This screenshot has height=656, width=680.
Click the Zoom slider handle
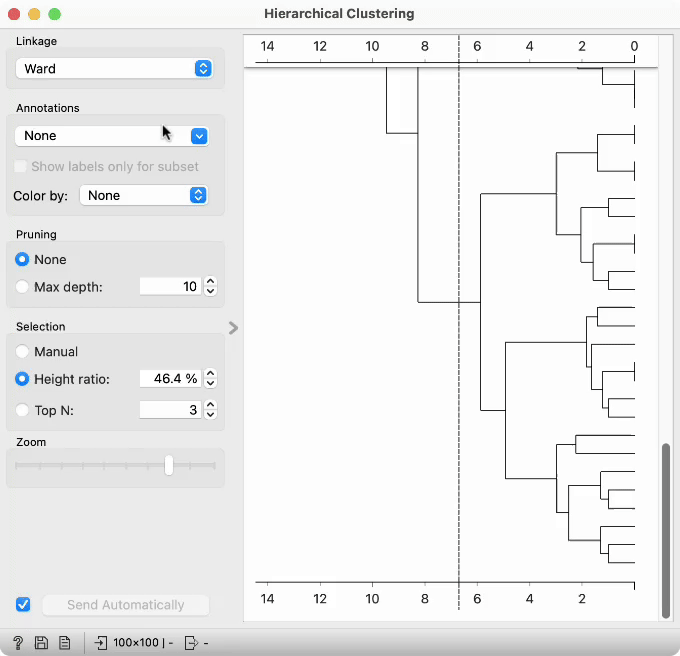(169, 465)
